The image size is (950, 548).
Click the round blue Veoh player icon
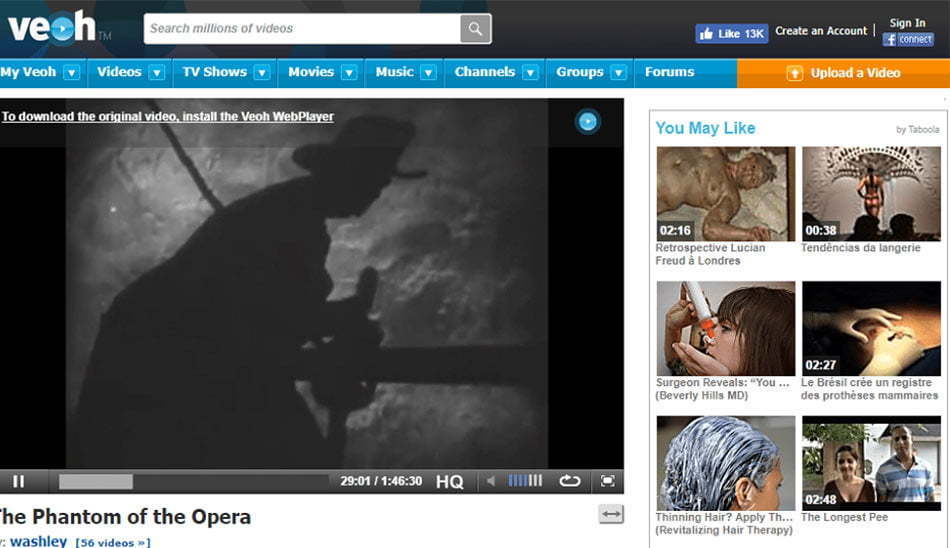(587, 121)
